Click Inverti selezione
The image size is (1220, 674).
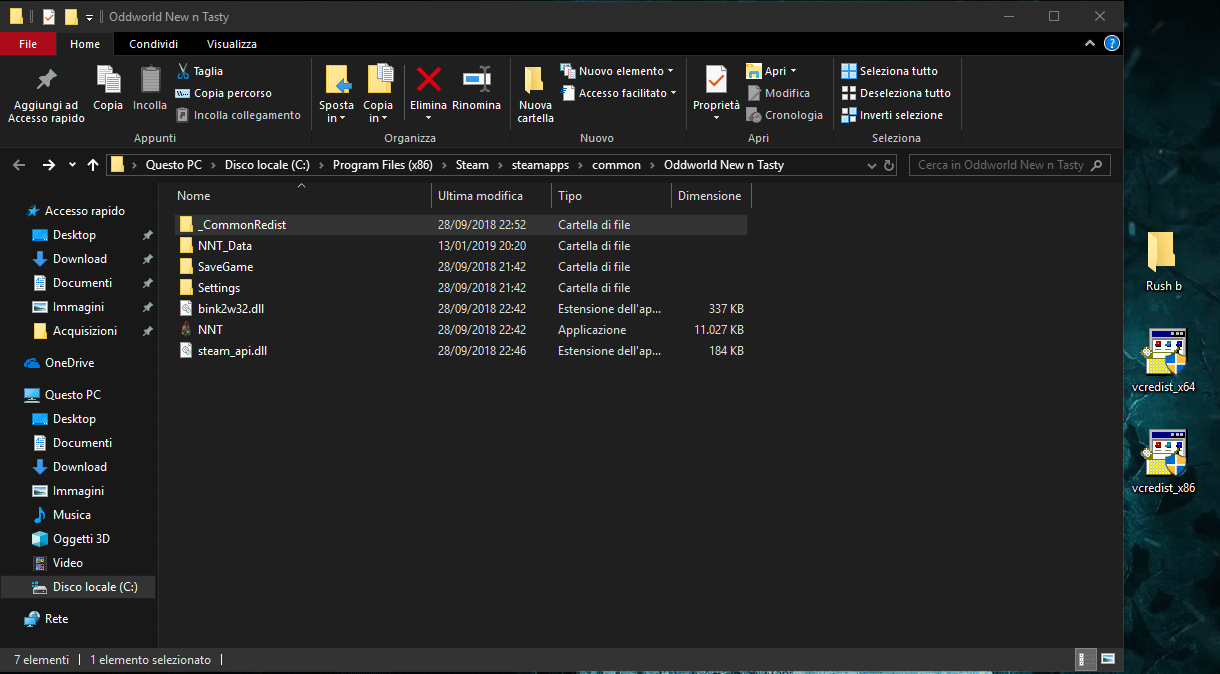pos(891,115)
